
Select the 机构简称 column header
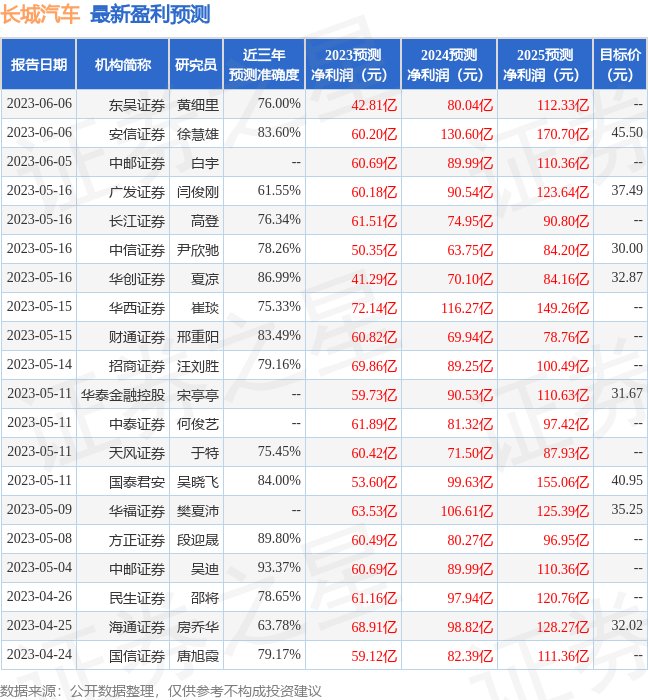[x=123, y=64]
